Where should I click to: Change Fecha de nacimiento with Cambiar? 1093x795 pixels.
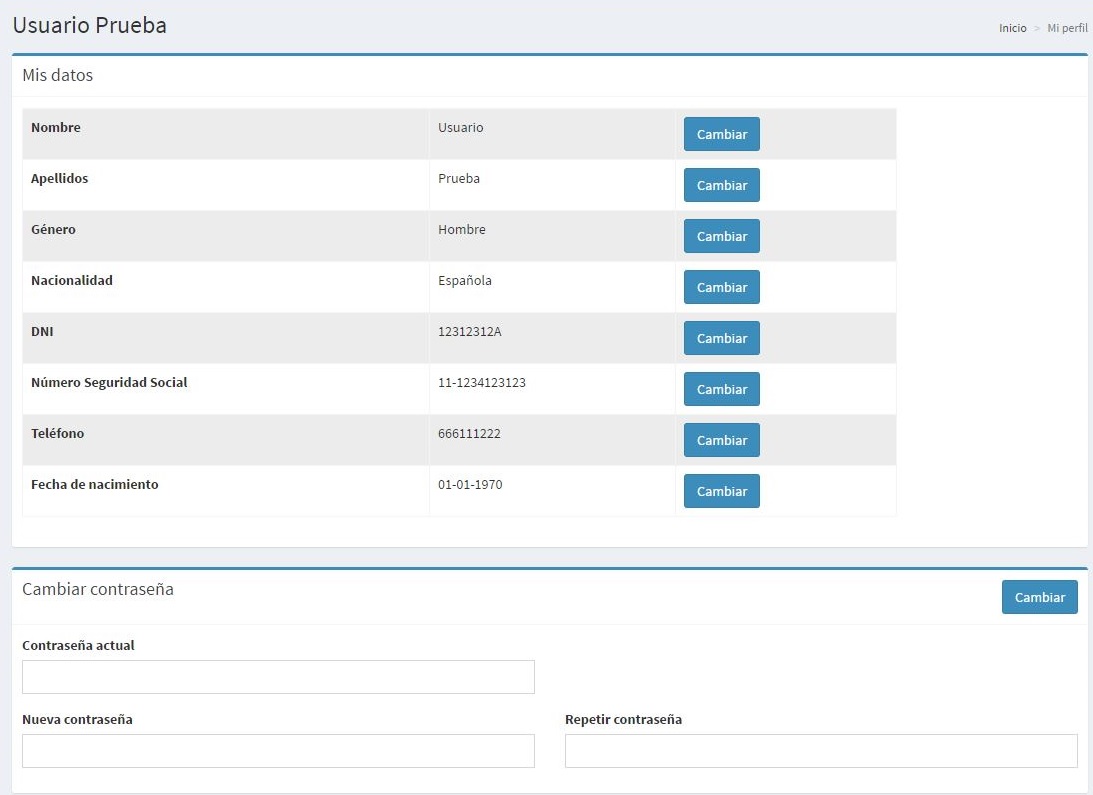pyautogui.click(x=721, y=491)
